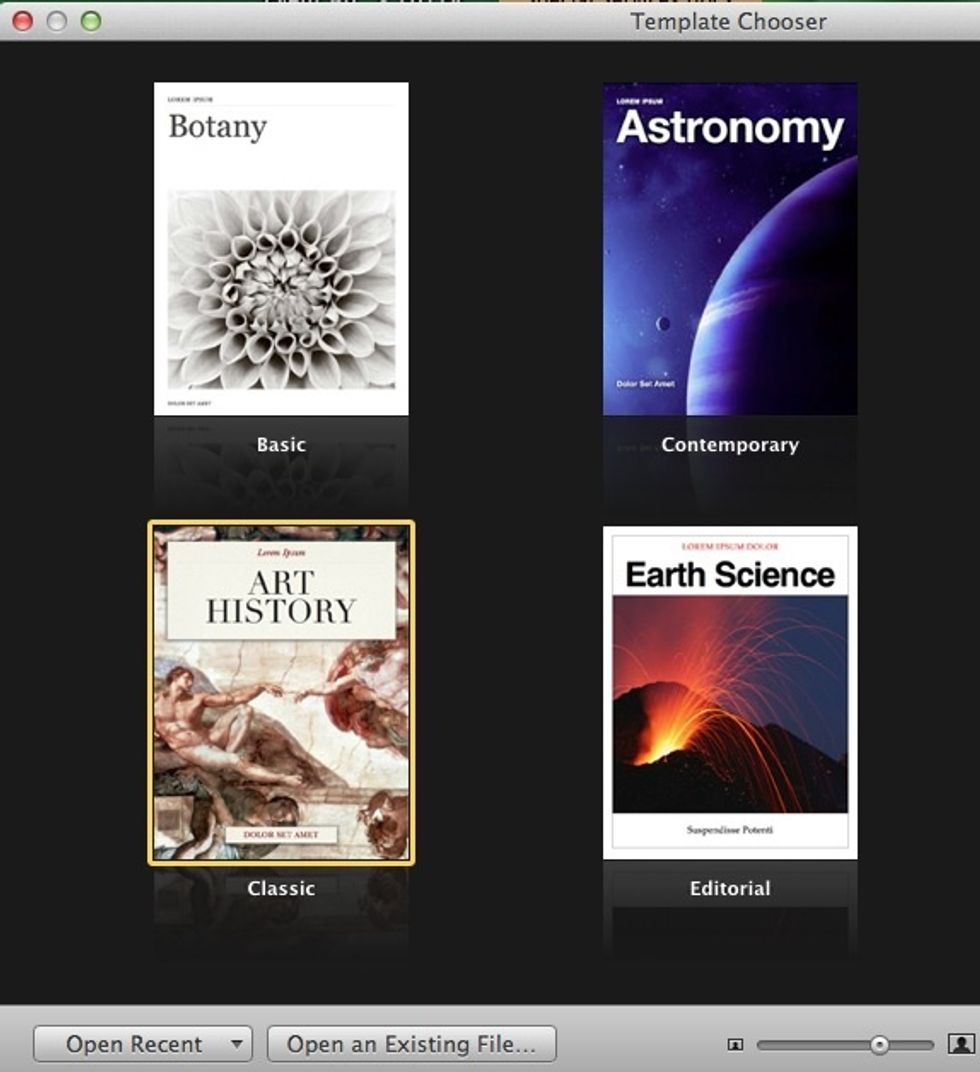Pick the Classic Art History template thumbnail
Viewport: 980px width, 1072px height.
pyautogui.click(x=281, y=693)
